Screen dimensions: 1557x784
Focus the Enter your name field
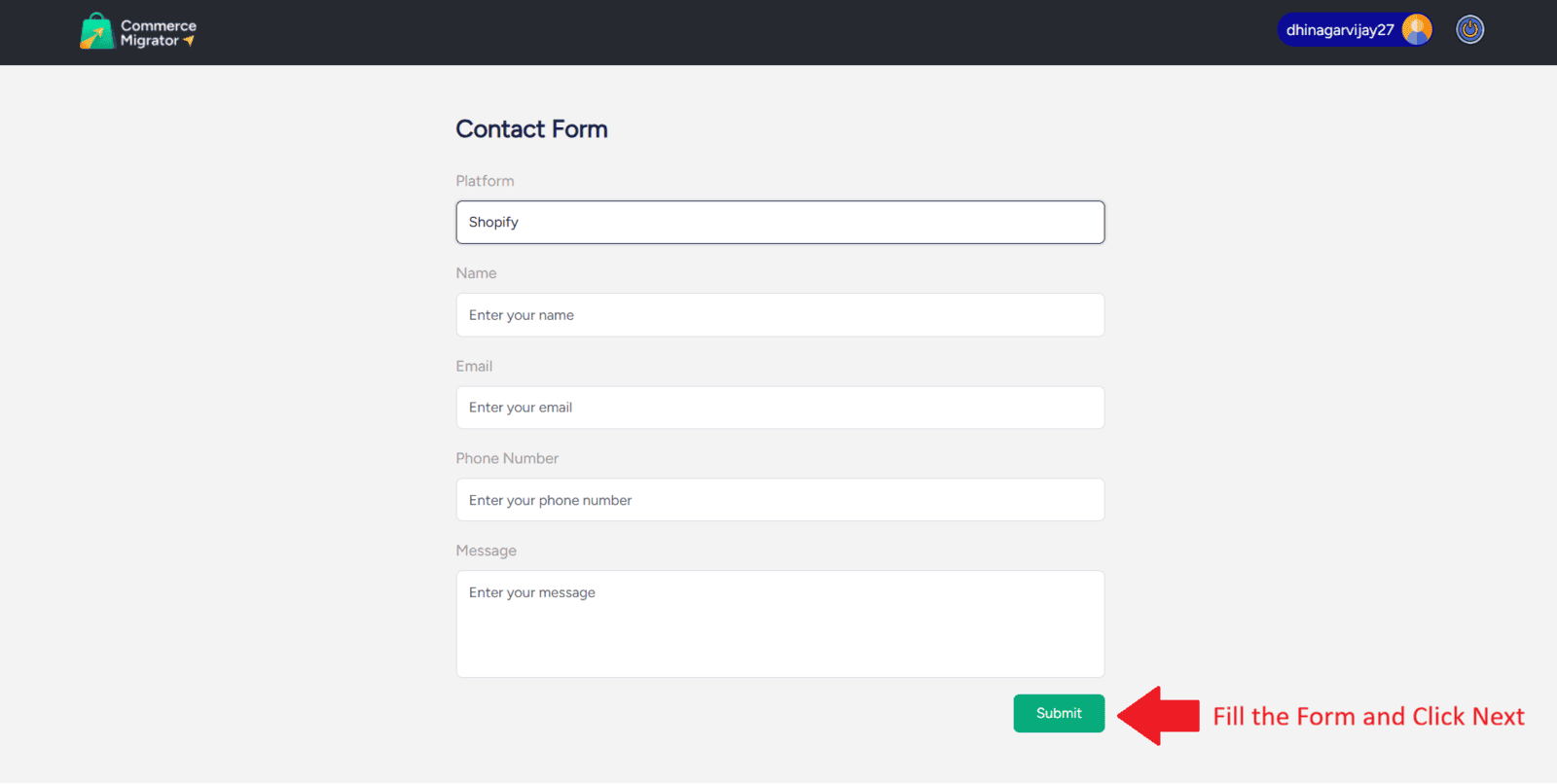(779, 315)
